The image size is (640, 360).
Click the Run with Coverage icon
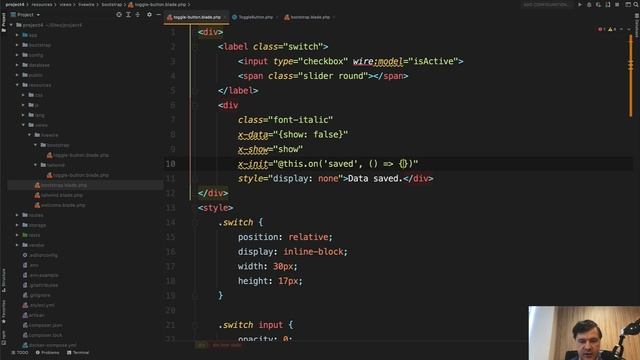[598, 4]
